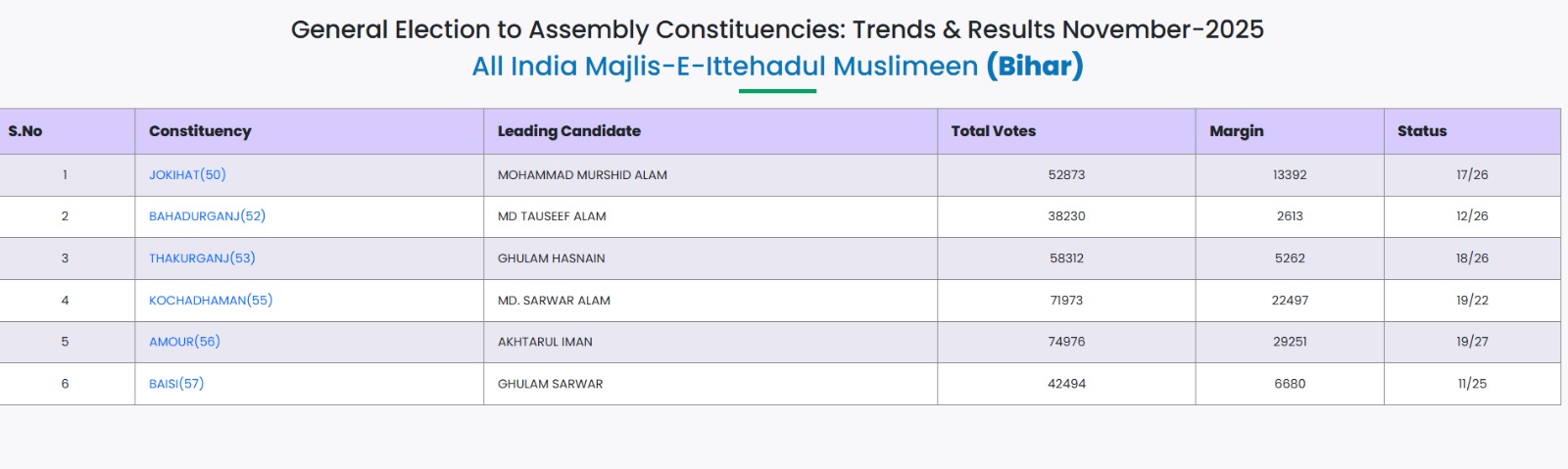Open the JOKIHAT(50) constituency link
The image size is (1568, 469).
pos(187,175)
